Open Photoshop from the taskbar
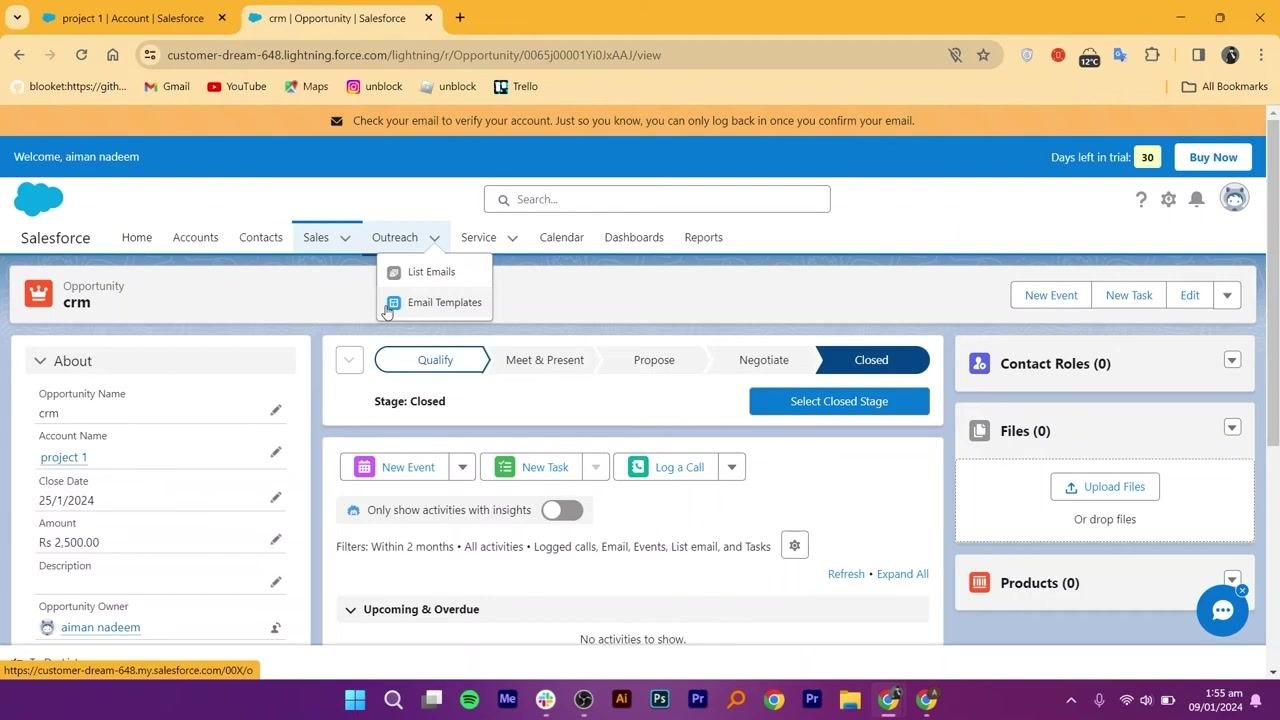 [x=659, y=699]
